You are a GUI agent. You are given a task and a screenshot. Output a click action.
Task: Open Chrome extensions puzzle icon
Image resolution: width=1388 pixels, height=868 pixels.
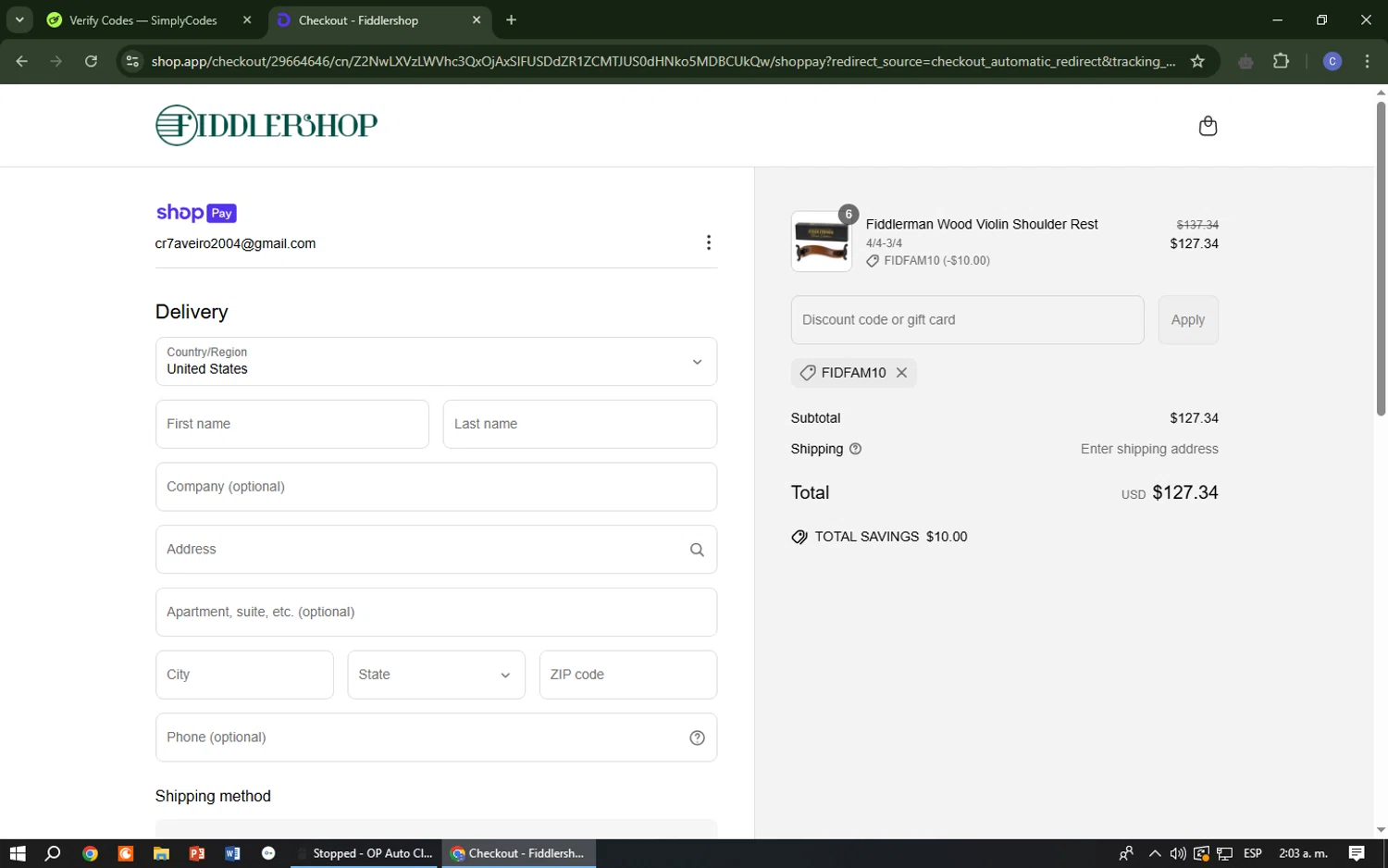[x=1281, y=61]
